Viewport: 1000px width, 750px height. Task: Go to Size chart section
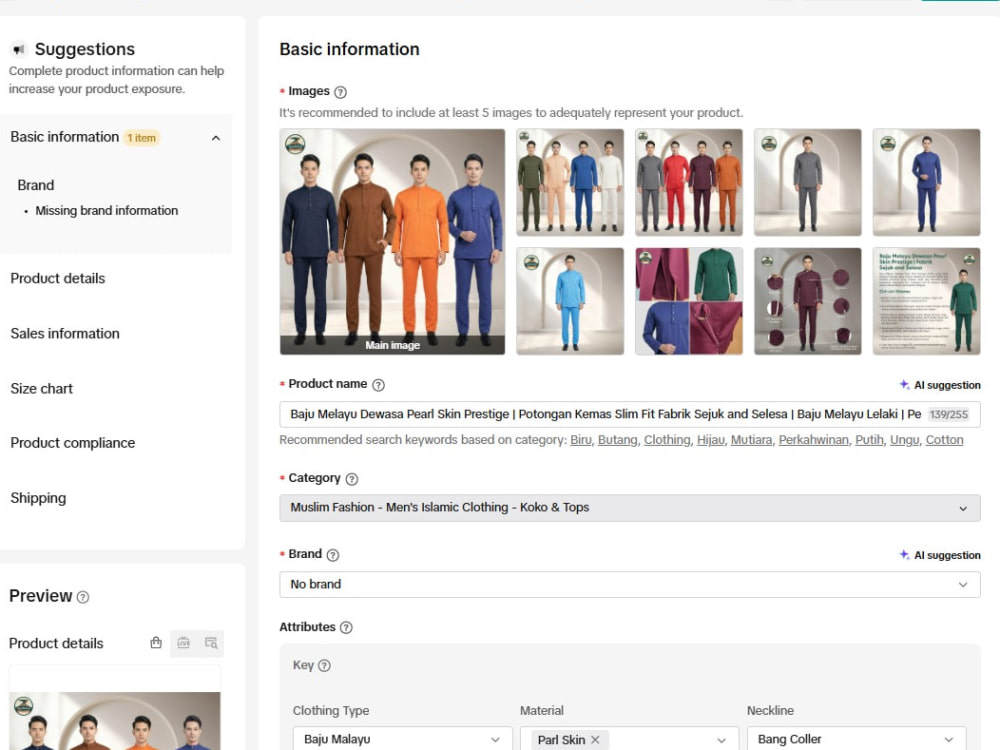41,388
